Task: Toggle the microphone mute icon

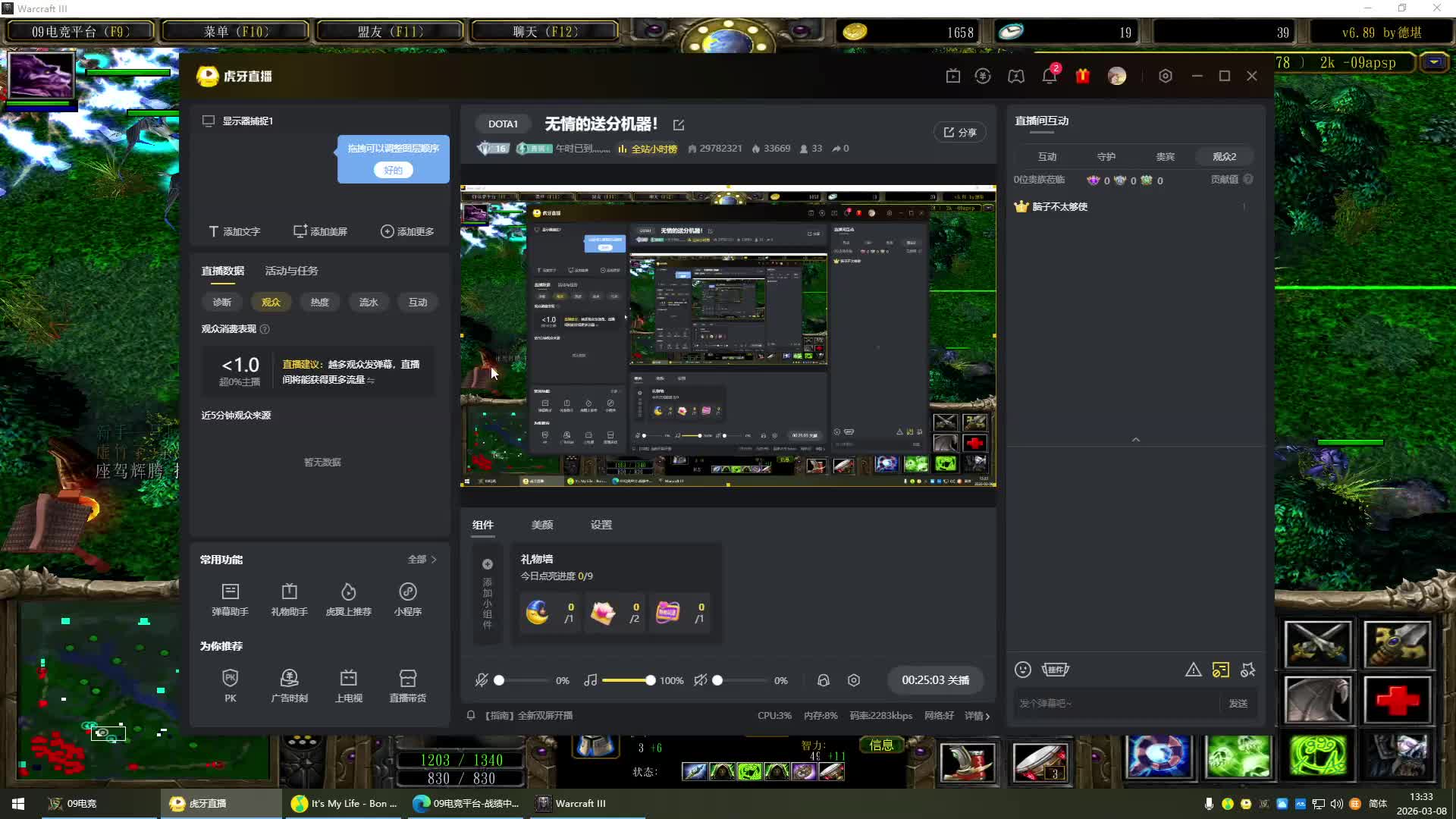Action: tap(482, 680)
